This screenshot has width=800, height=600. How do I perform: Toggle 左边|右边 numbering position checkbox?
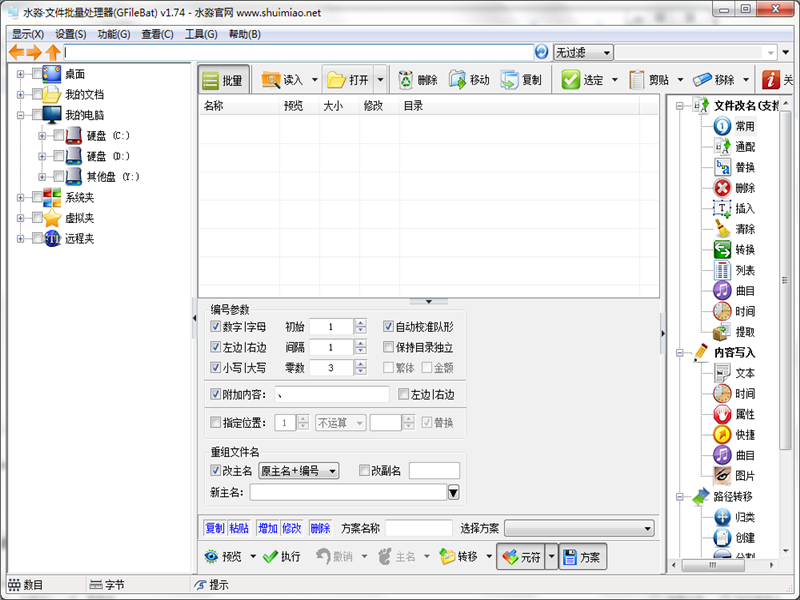point(215,347)
